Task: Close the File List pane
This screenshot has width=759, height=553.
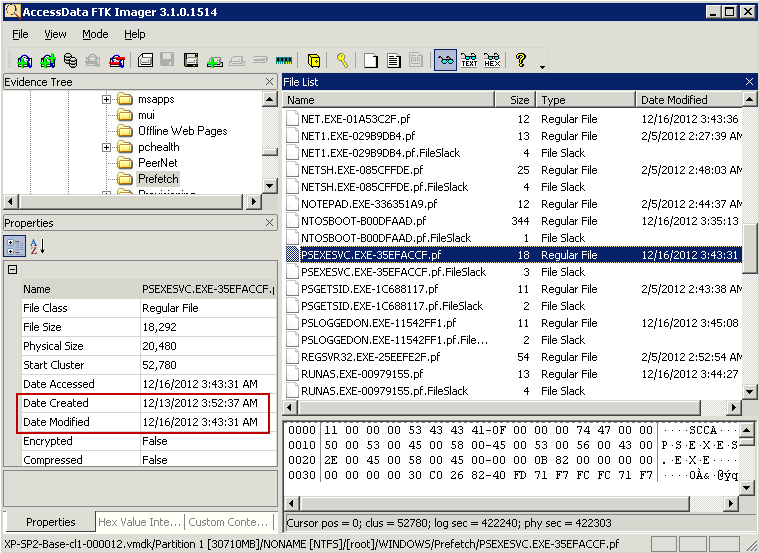Action: pyautogui.click(x=749, y=82)
